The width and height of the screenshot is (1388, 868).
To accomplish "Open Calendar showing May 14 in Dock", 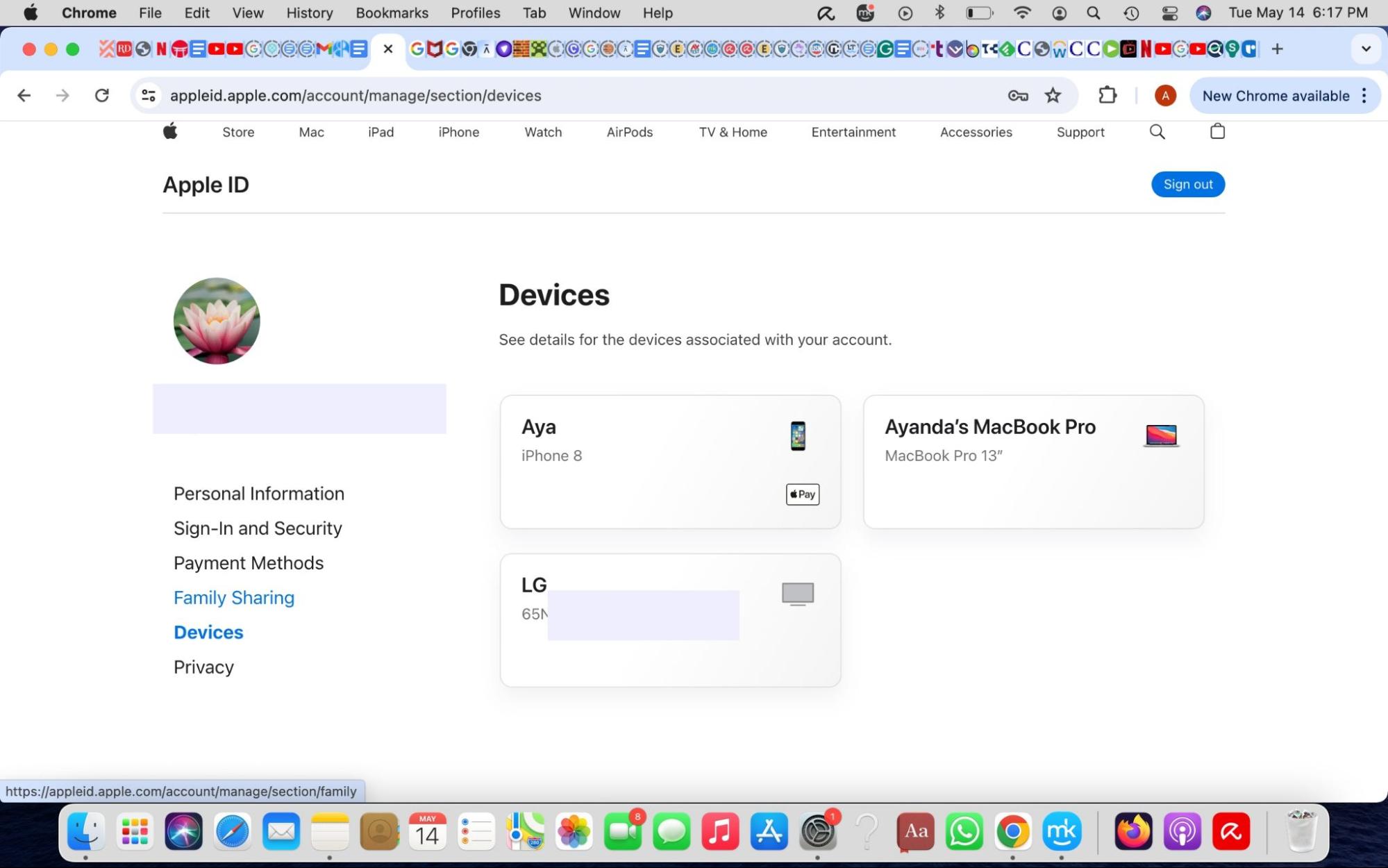I will 427,831.
